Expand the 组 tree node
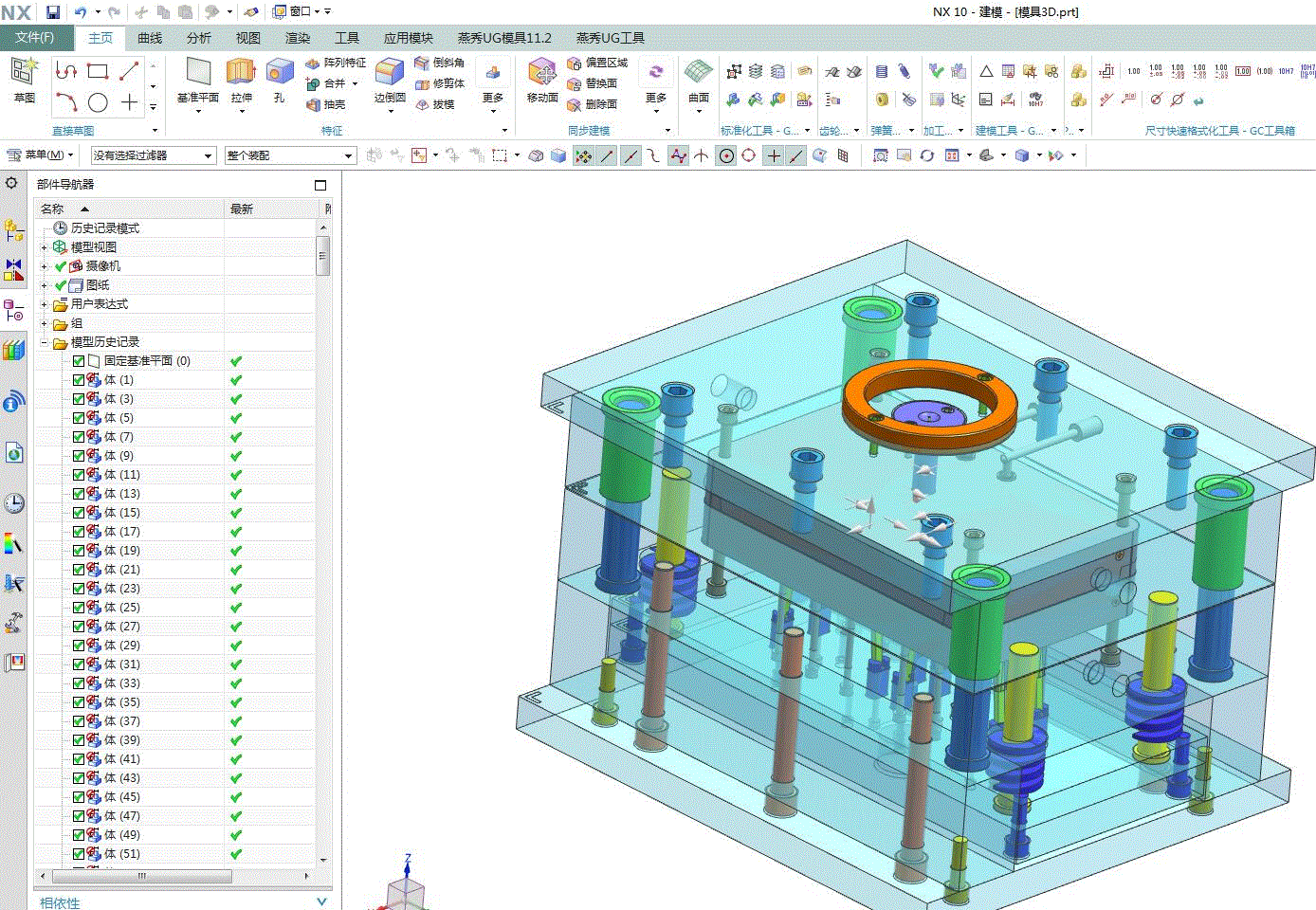 [x=44, y=323]
